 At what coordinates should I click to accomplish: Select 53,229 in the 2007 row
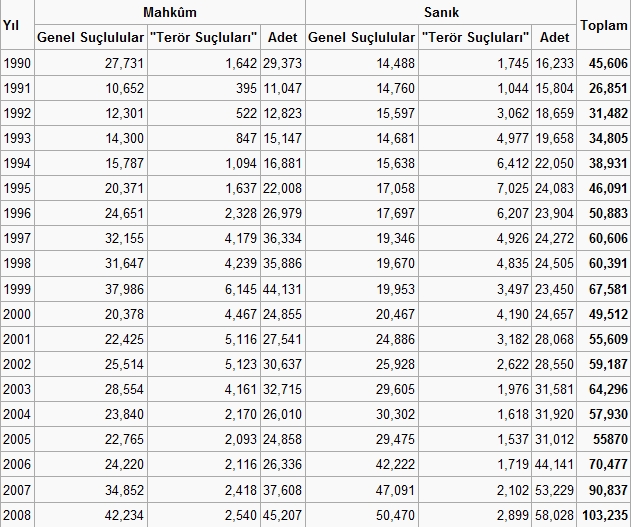(x=555, y=491)
